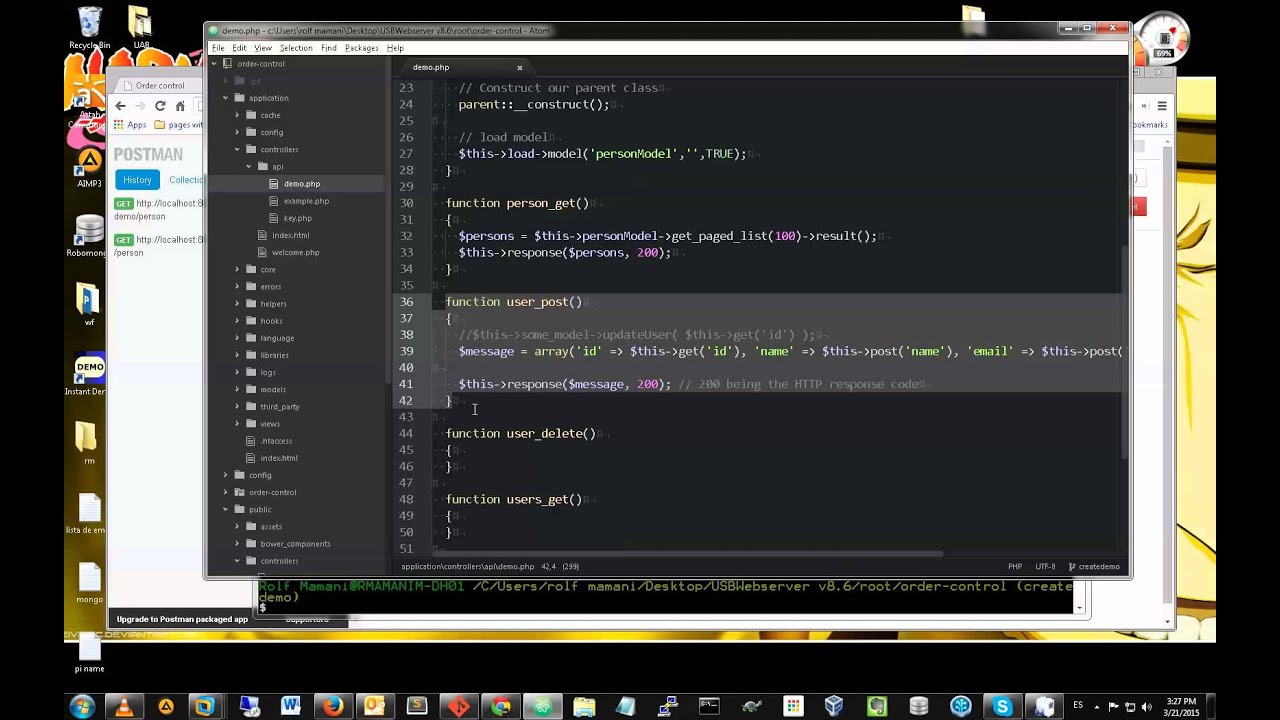
Task: Open the Find menu in Atom
Action: [328, 48]
